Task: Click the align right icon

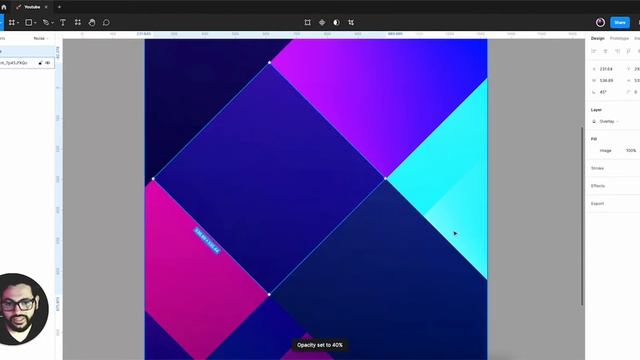Action: [x=617, y=51]
